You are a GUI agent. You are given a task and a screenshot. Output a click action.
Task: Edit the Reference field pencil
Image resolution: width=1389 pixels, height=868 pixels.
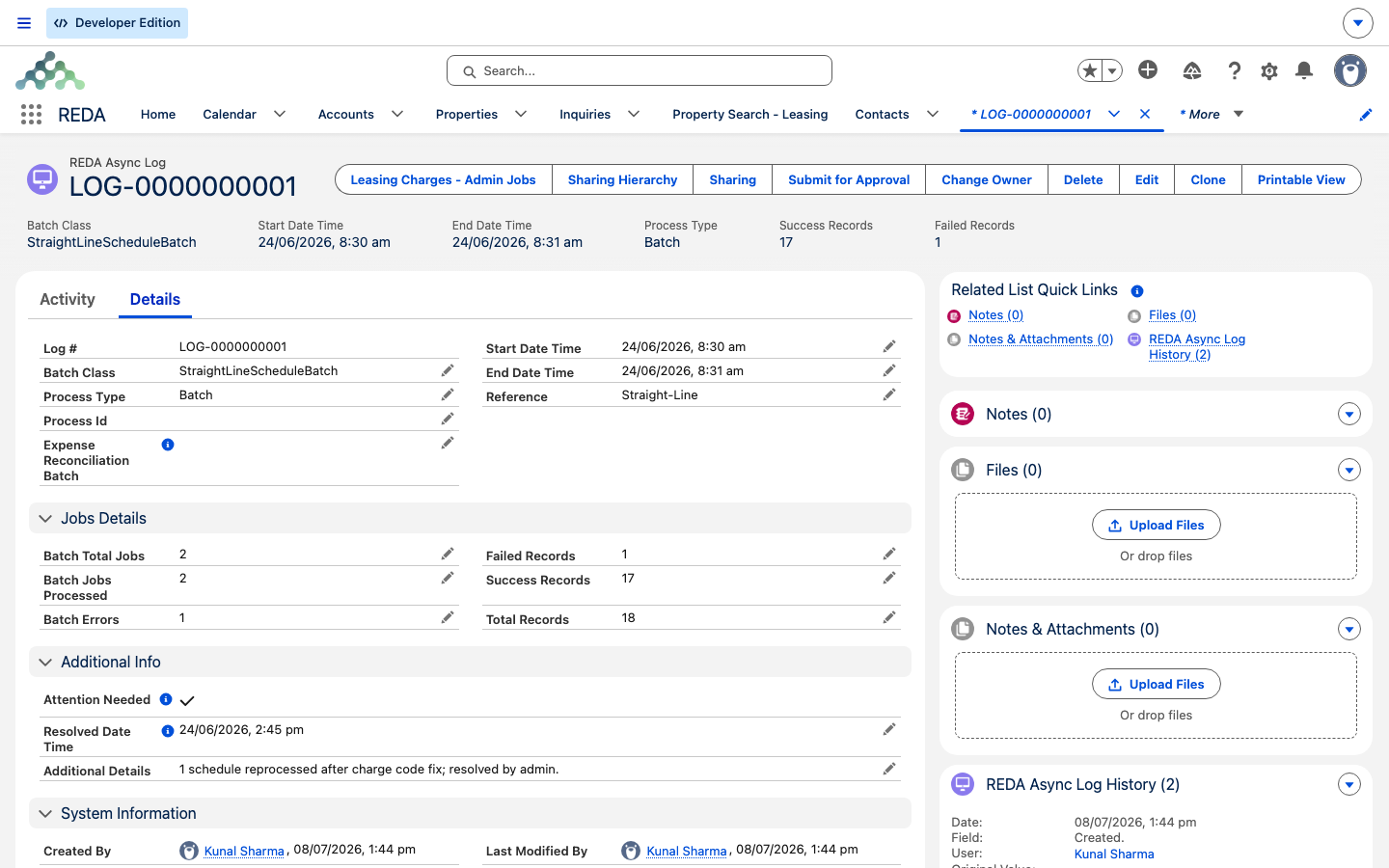(889, 395)
